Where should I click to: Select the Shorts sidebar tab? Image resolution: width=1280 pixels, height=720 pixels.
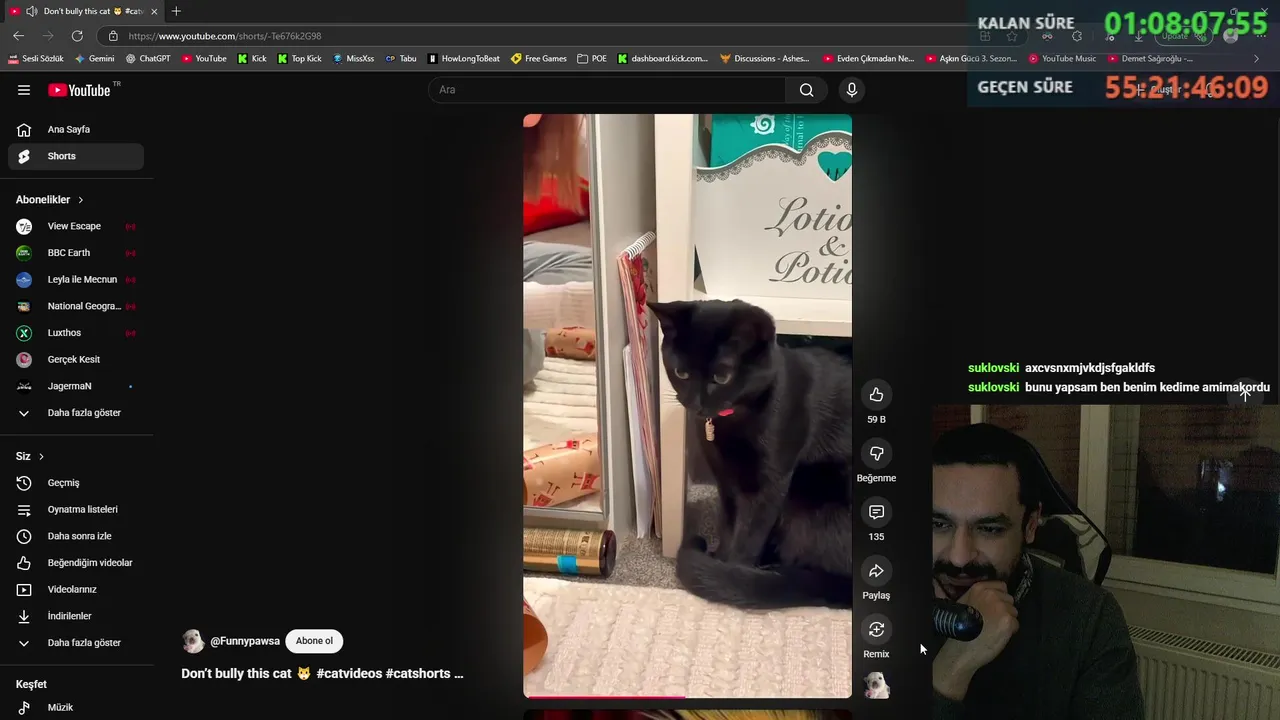pos(76,156)
